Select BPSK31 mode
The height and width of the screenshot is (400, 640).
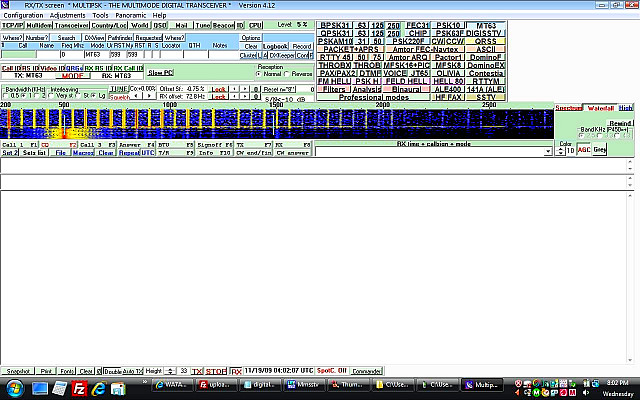[x=335, y=25]
